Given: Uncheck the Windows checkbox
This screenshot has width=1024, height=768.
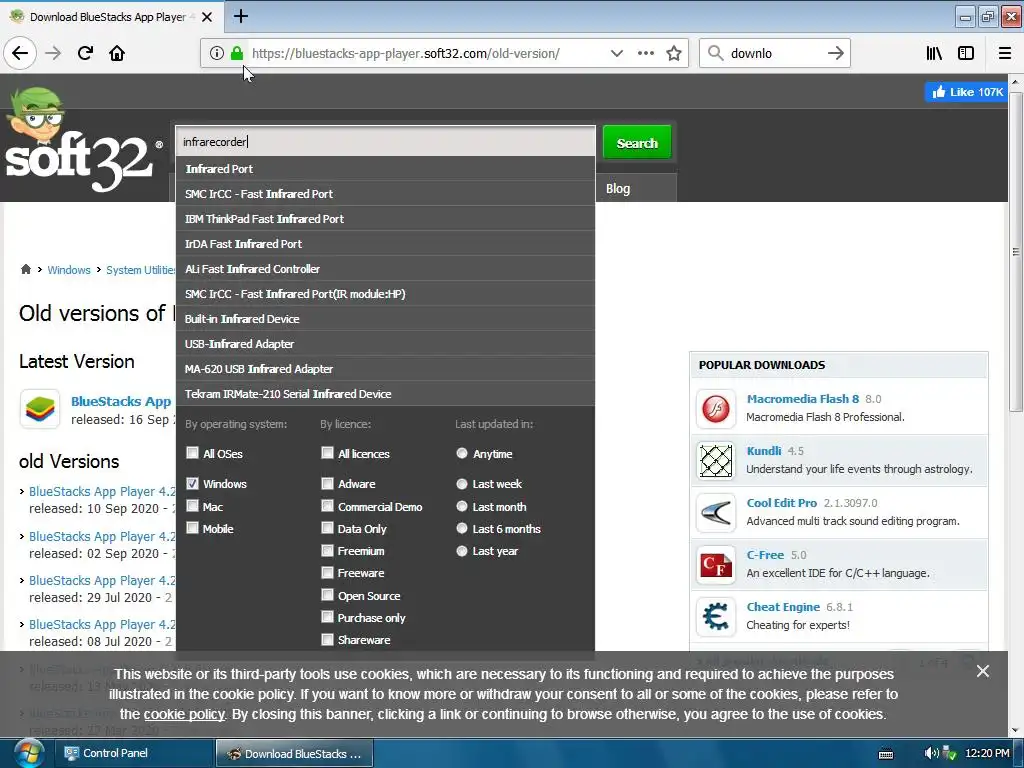Looking at the screenshot, I should point(192,483).
